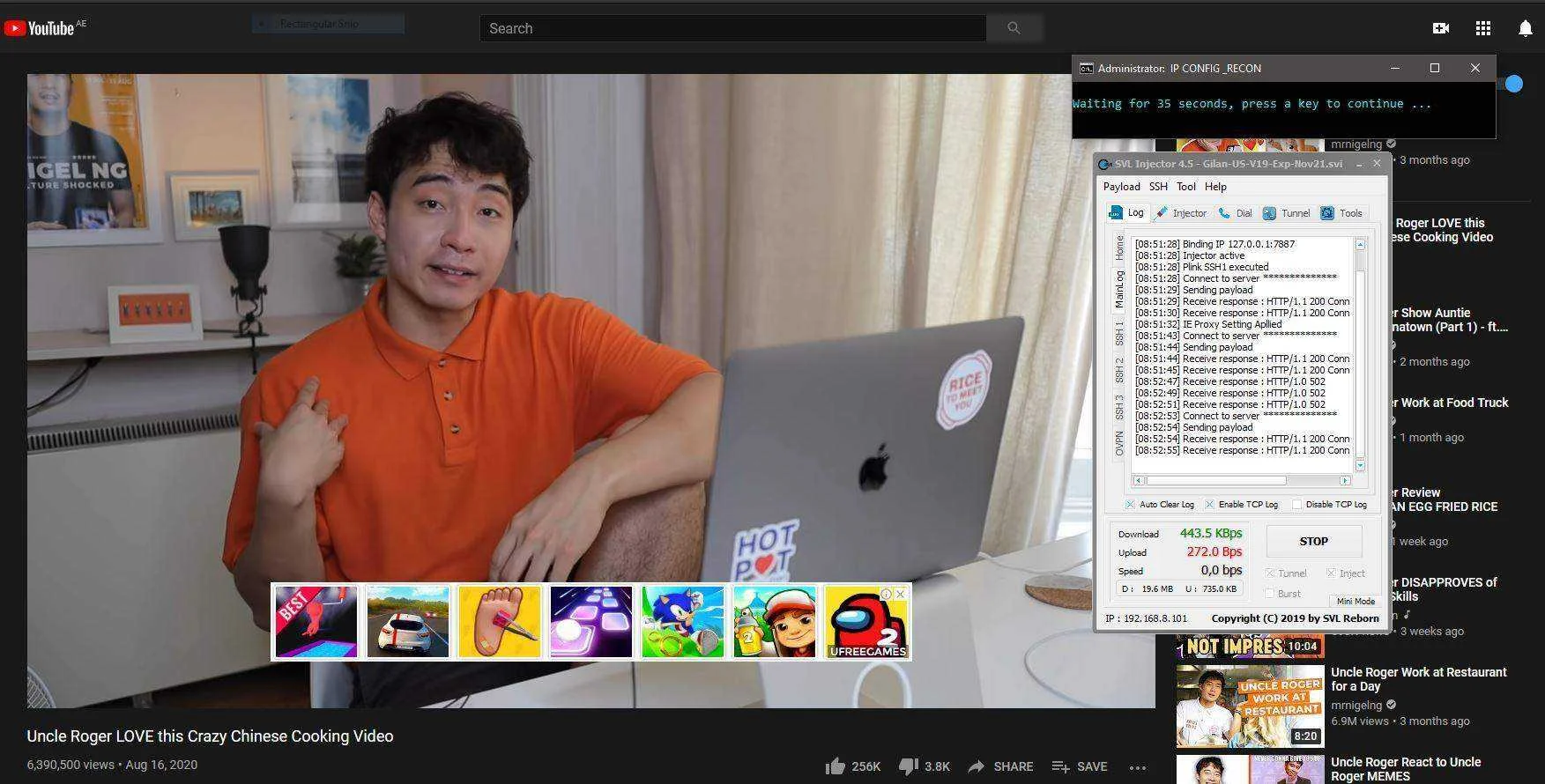1545x784 pixels.
Task: Switch to the Dial tab
Action: pyautogui.click(x=1235, y=213)
